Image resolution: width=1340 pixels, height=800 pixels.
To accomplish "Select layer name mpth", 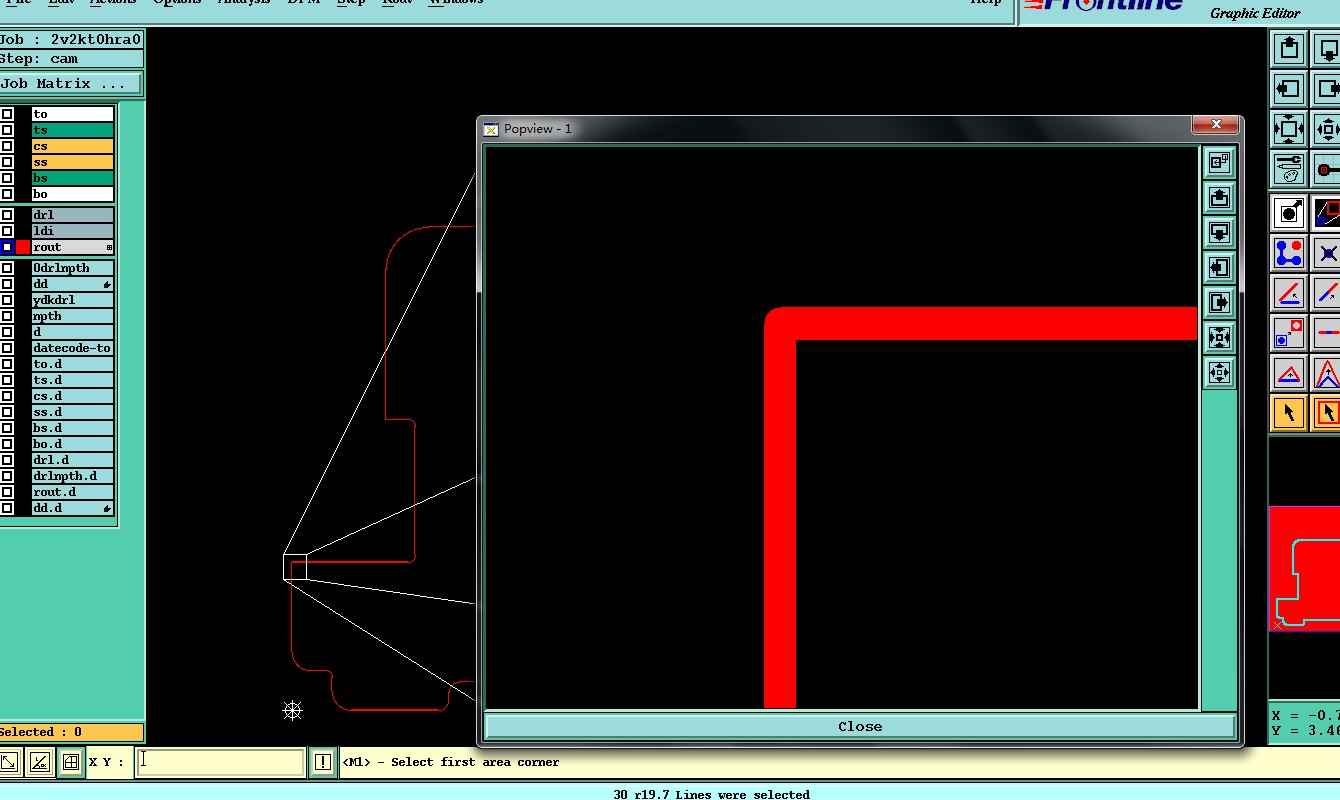I will click(x=72, y=316).
